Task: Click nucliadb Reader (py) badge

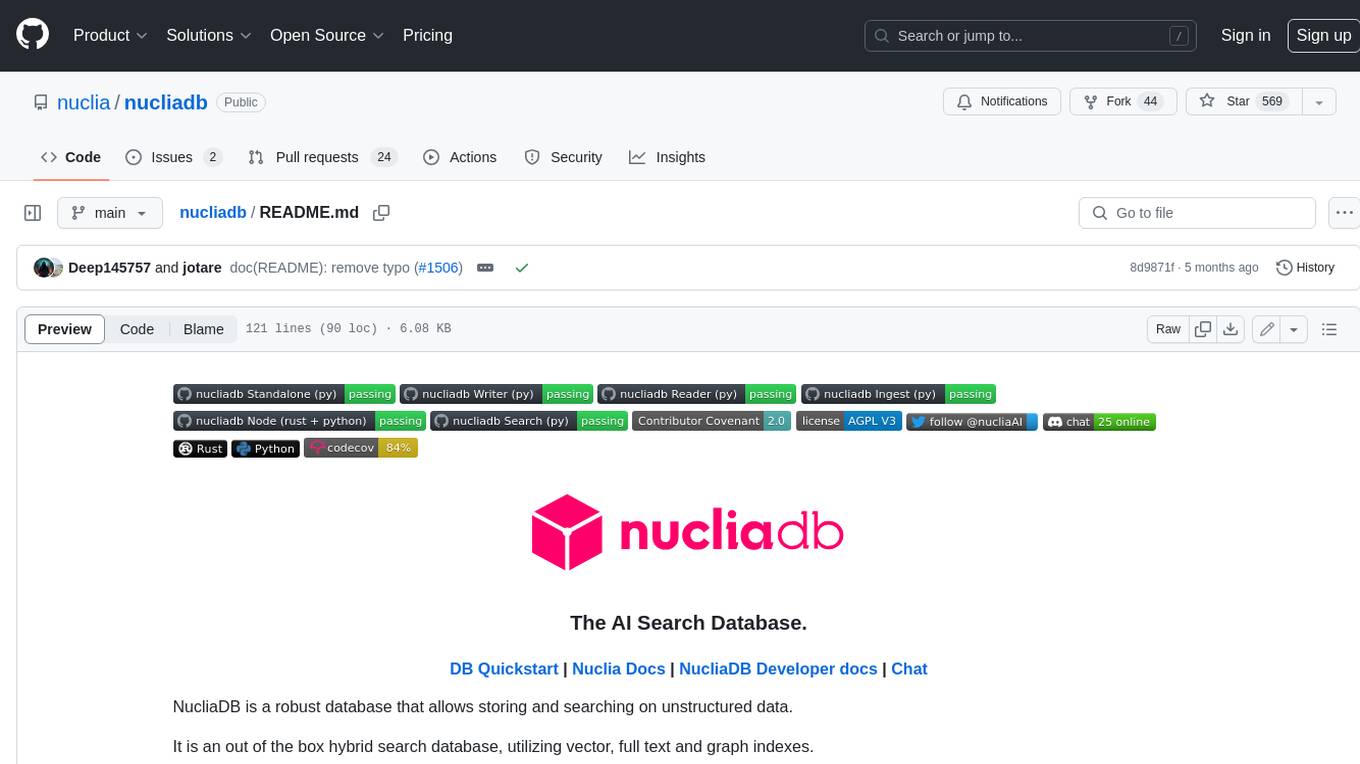Action: [x=696, y=394]
